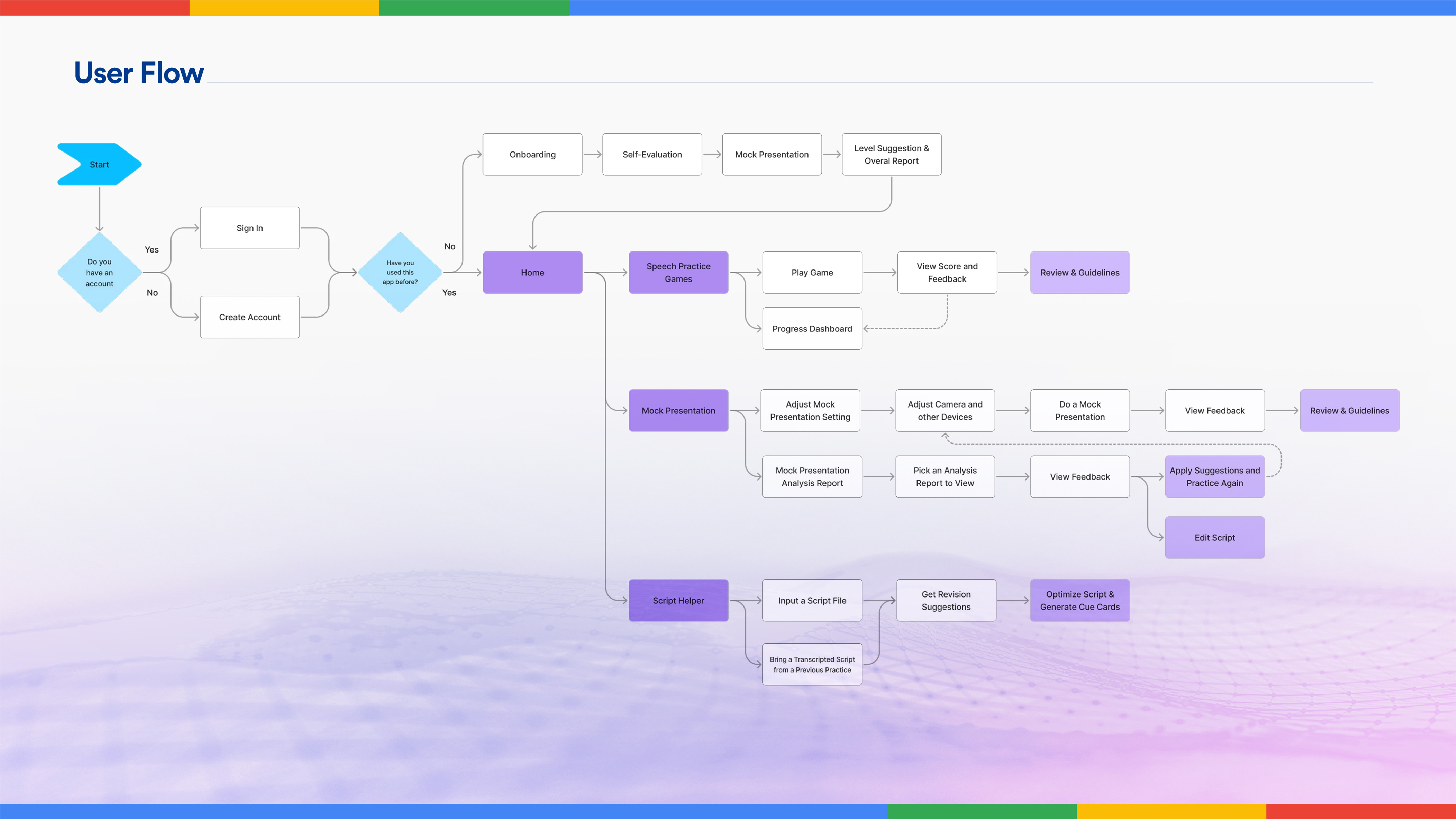Click the User Flow title heading
The image size is (1456, 819).
coord(139,73)
